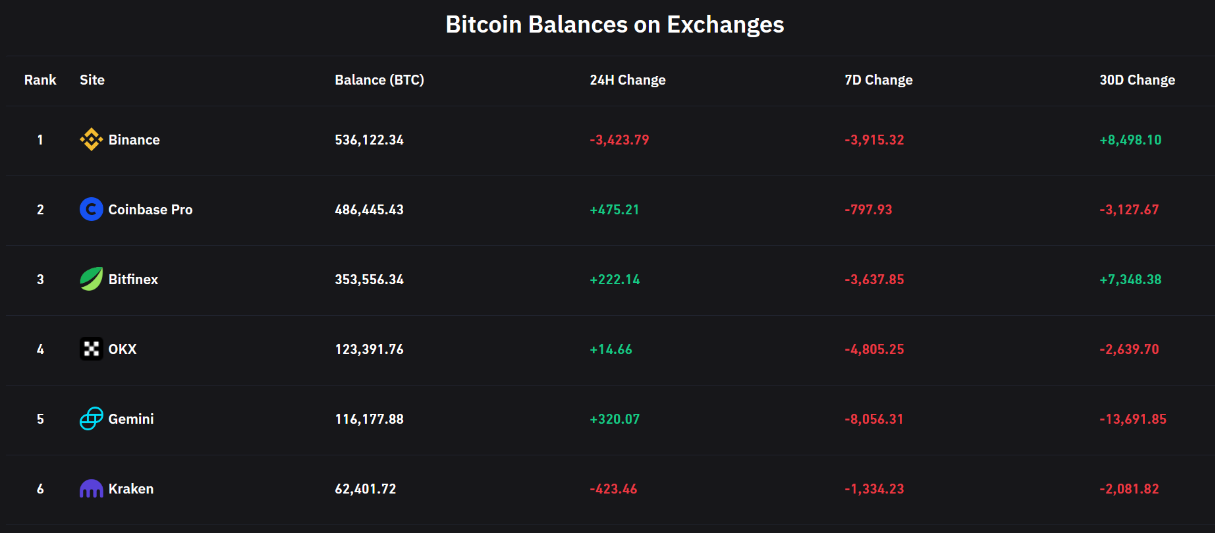The height and width of the screenshot is (533, 1215).
Task: Click the Bitcoin Balances on Exchanges title
Action: pos(614,25)
